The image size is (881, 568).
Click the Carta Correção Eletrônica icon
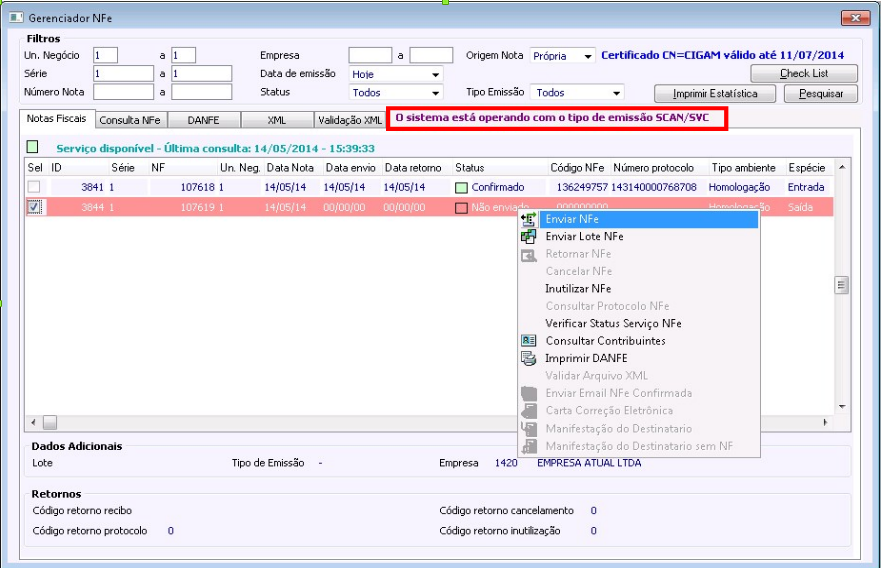click(x=528, y=411)
